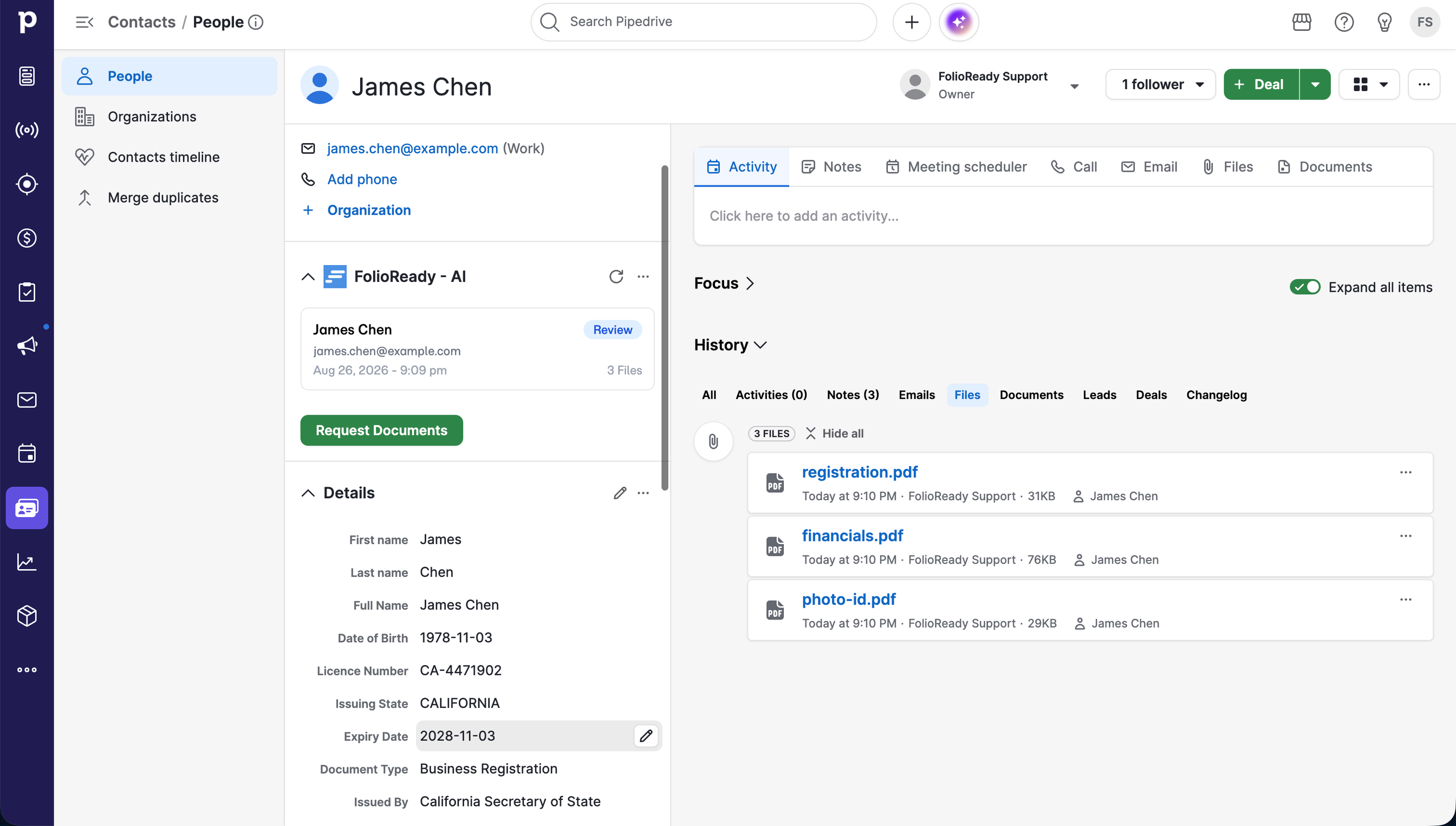1456x826 pixels.
Task: Open the radar pulse sidebar icon
Action: coord(27,130)
